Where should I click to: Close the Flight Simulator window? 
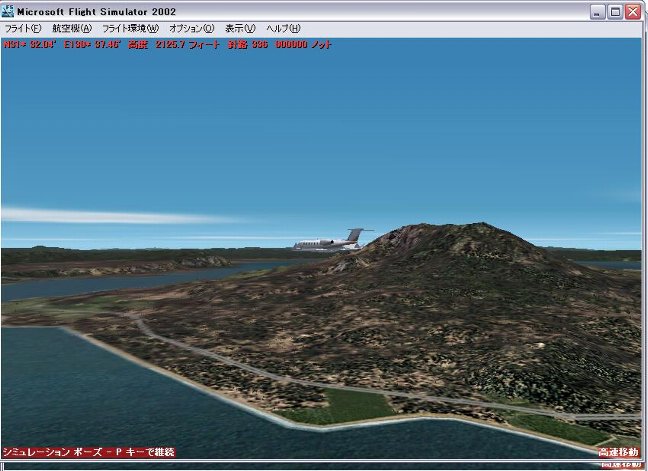[634, 11]
